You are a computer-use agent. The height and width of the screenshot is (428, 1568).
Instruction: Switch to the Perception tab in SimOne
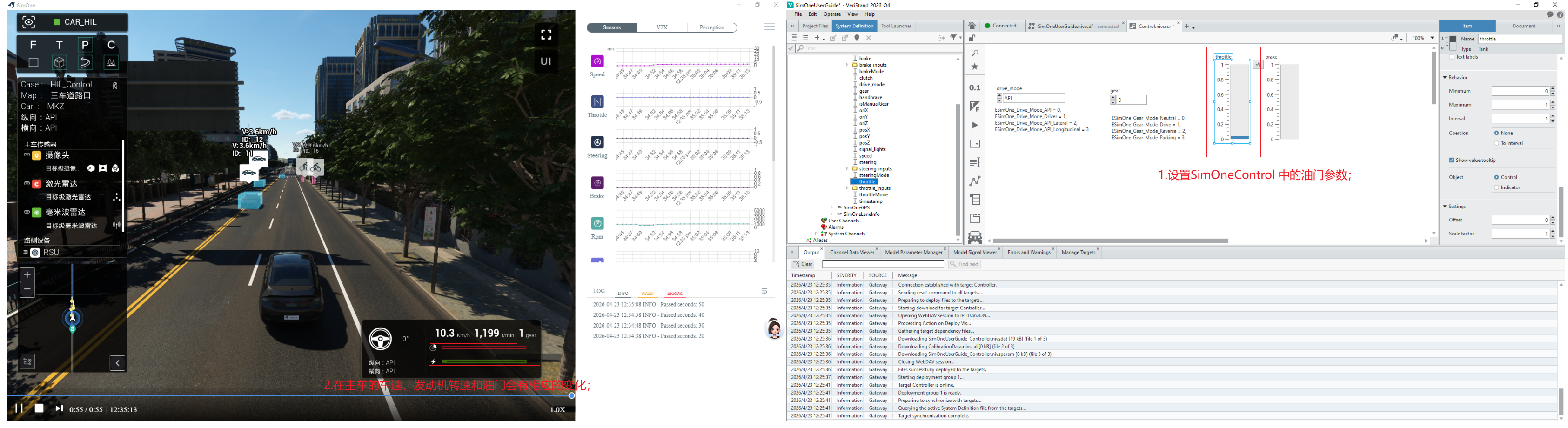pos(711,27)
